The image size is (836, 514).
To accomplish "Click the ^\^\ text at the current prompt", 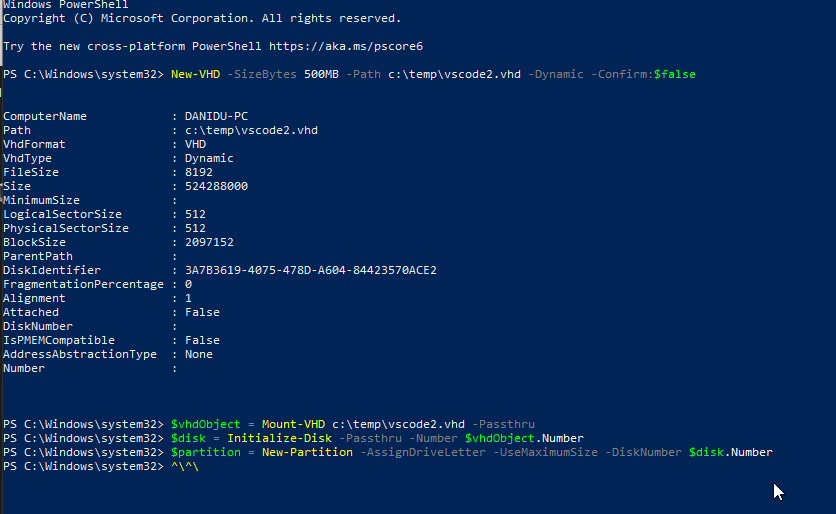I will (184, 467).
